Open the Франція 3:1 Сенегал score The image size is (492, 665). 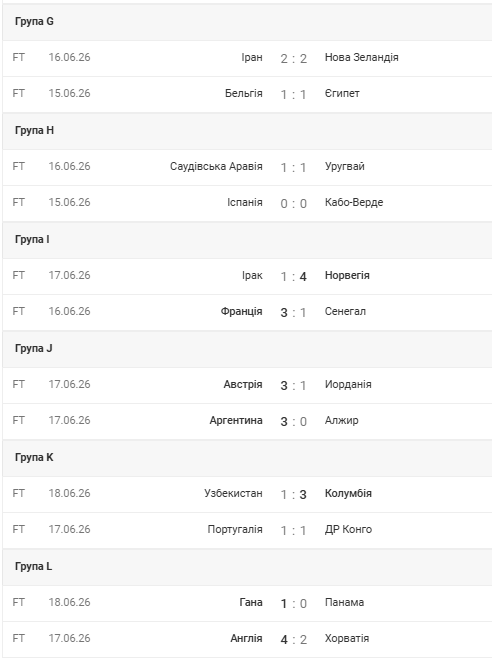point(294,313)
